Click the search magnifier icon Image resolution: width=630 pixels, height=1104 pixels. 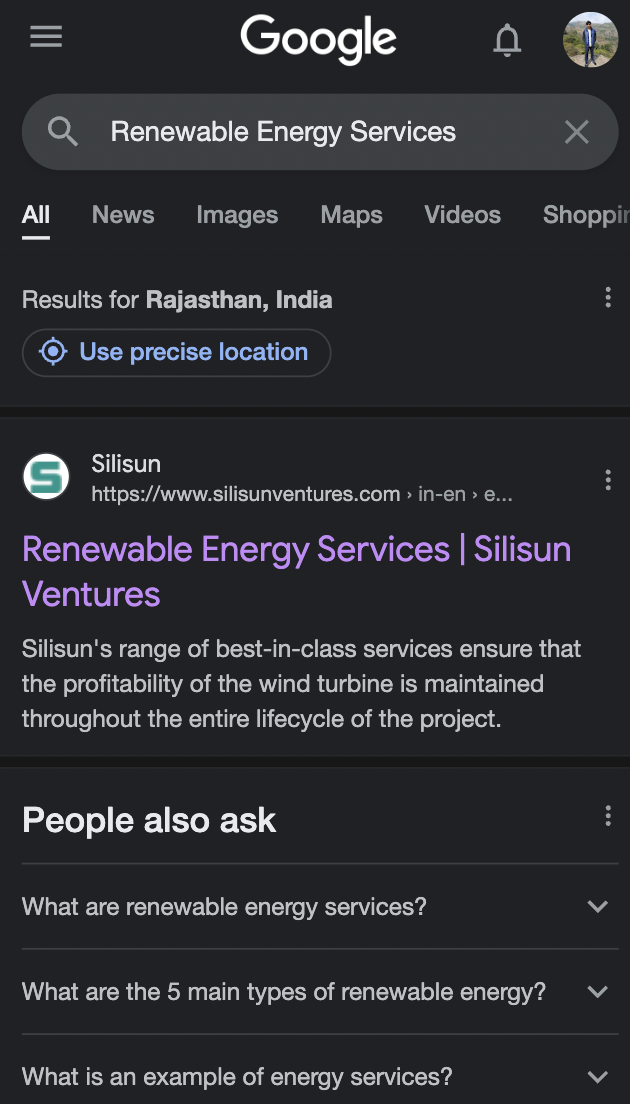(62, 132)
